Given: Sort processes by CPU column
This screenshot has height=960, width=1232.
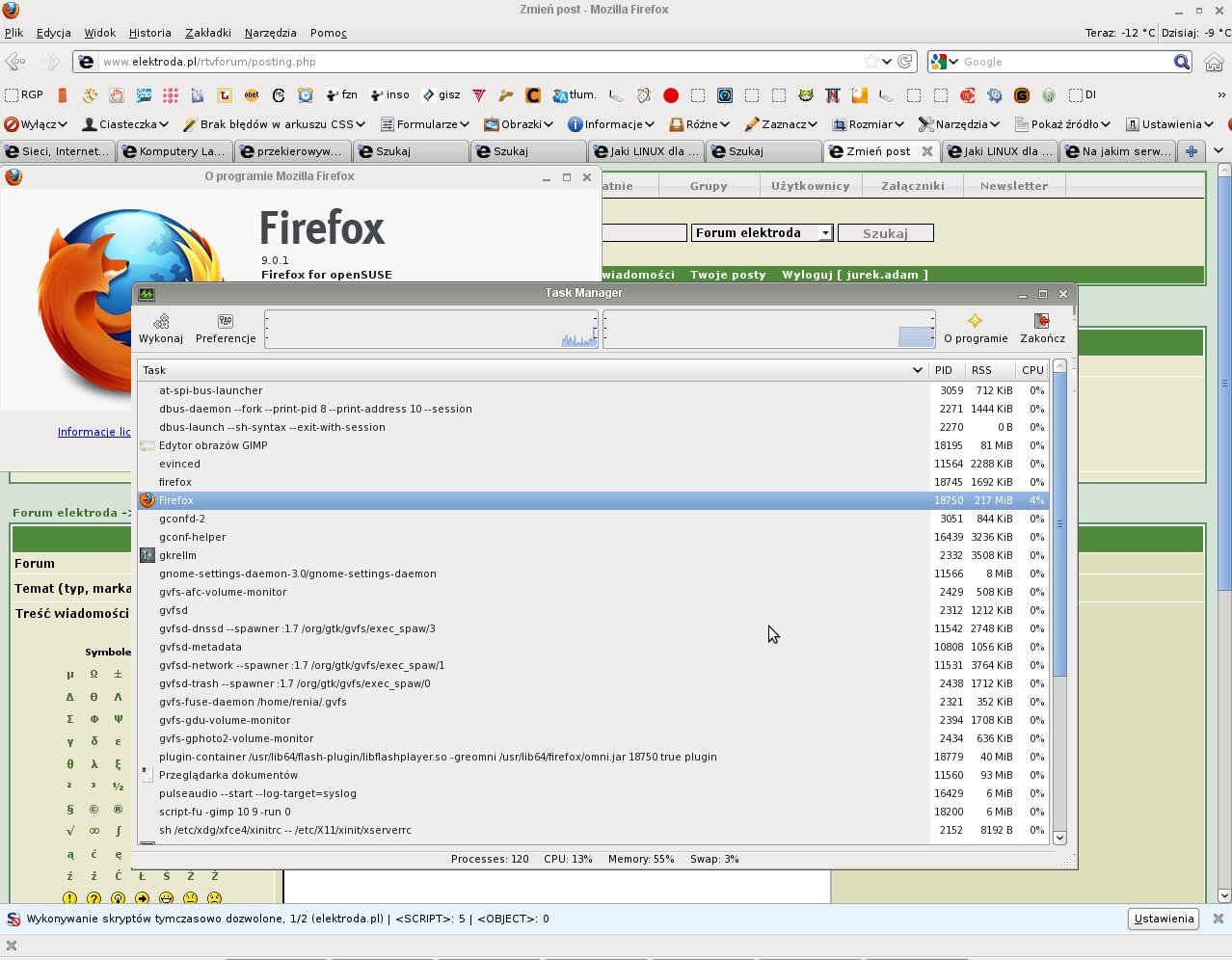Looking at the screenshot, I should 1032,370.
